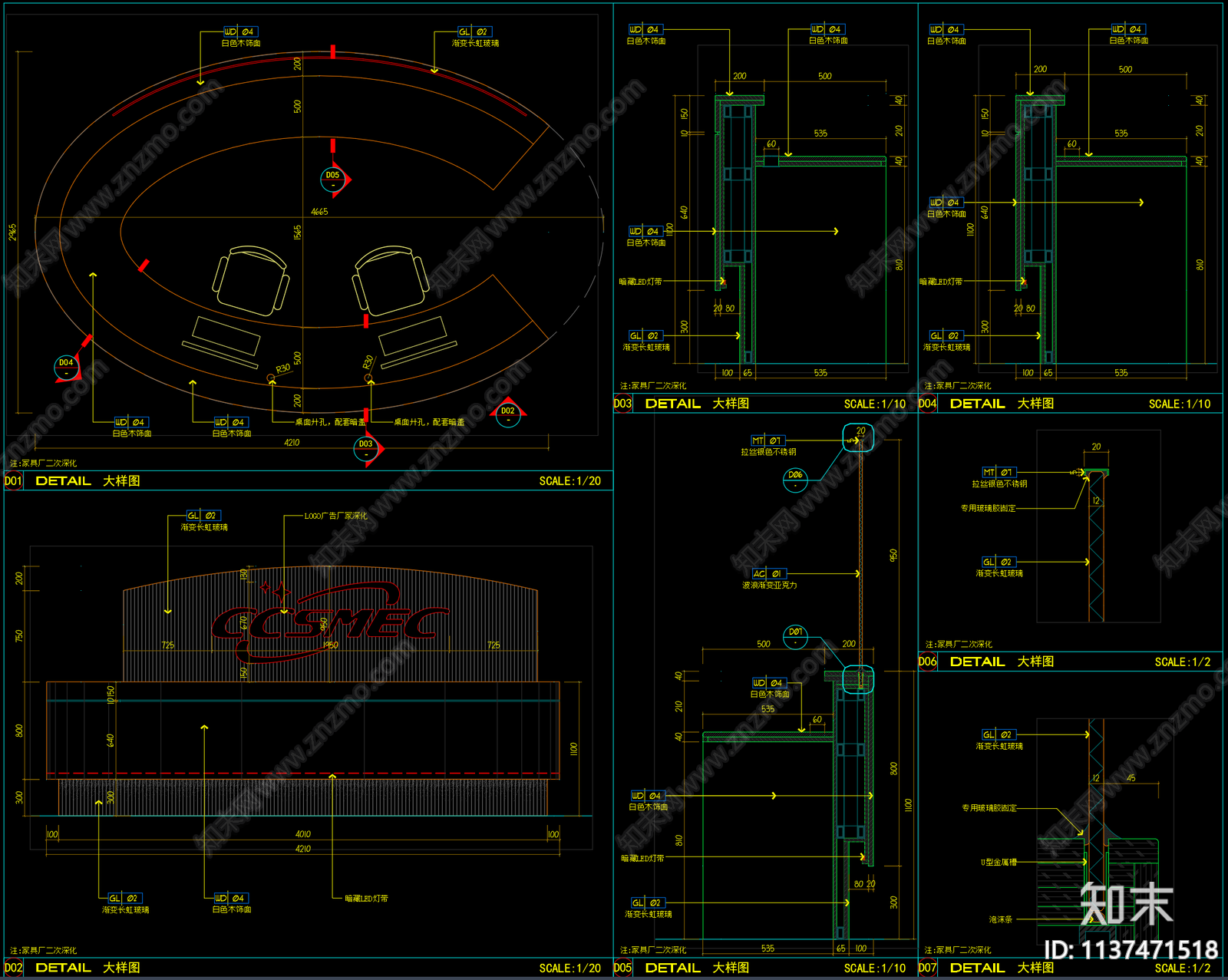This screenshot has height=980, width=1228.
Task: Click 暗藏LED灯带 label in elevation D02
Action: [x=366, y=898]
